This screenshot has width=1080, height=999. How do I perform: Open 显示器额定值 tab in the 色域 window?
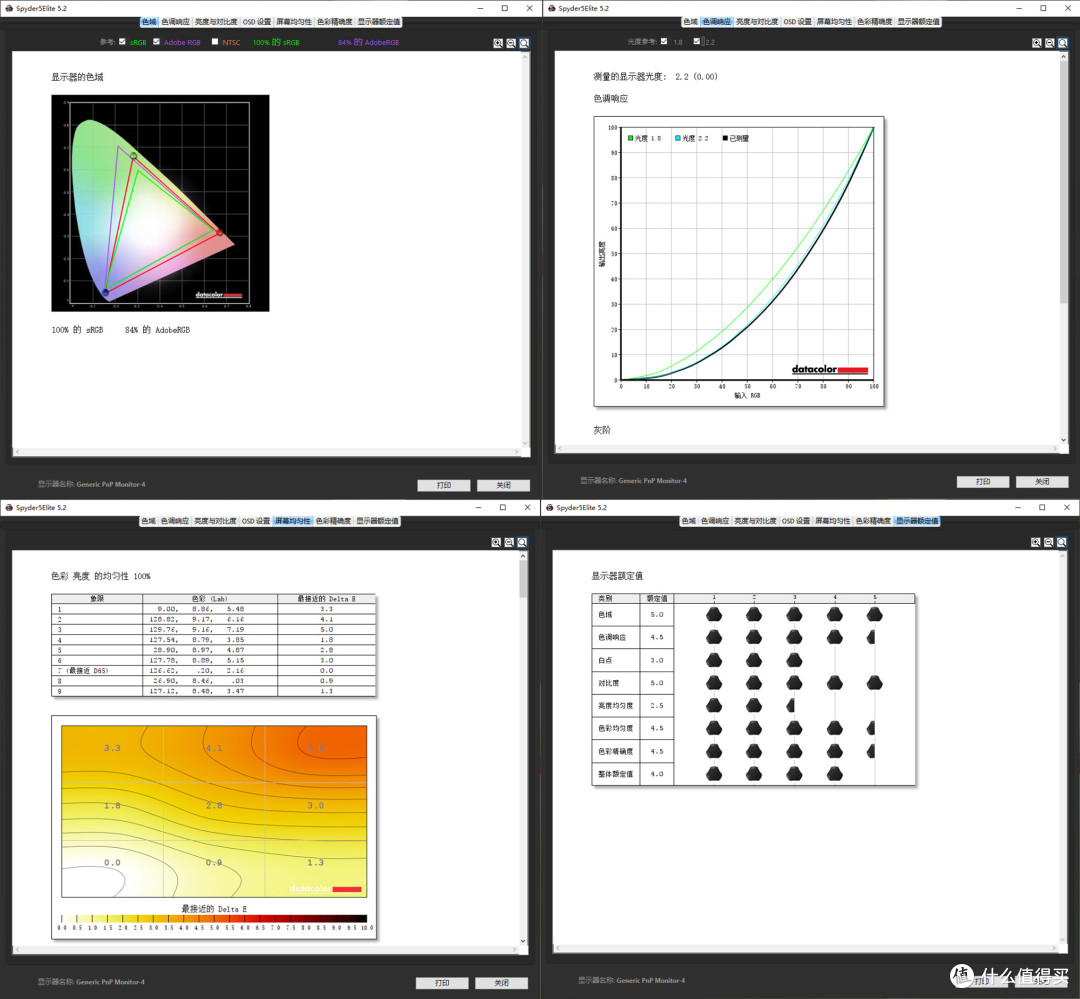click(379, 22)
